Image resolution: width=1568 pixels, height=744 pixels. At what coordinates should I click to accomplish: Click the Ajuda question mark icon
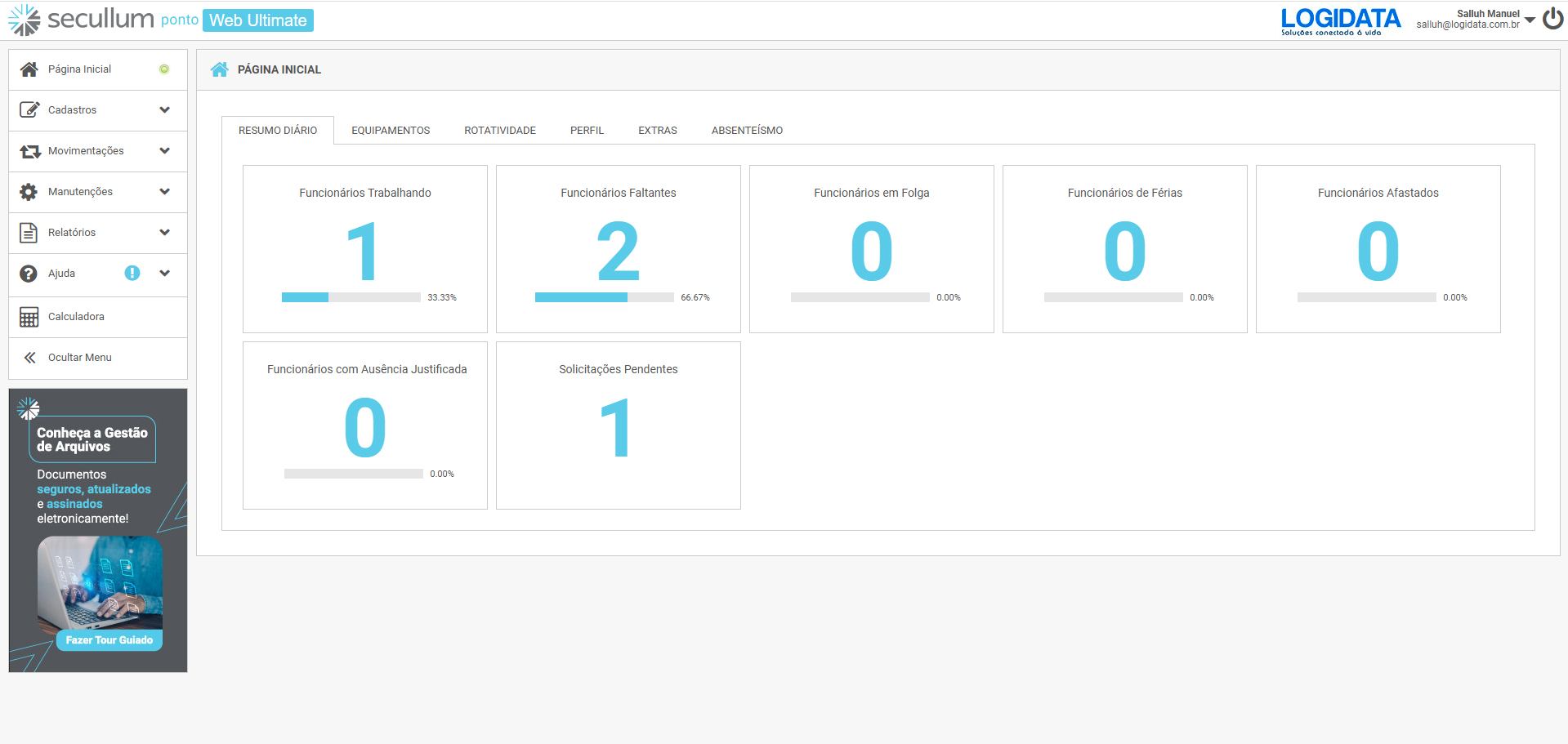[x=29, y=274]
